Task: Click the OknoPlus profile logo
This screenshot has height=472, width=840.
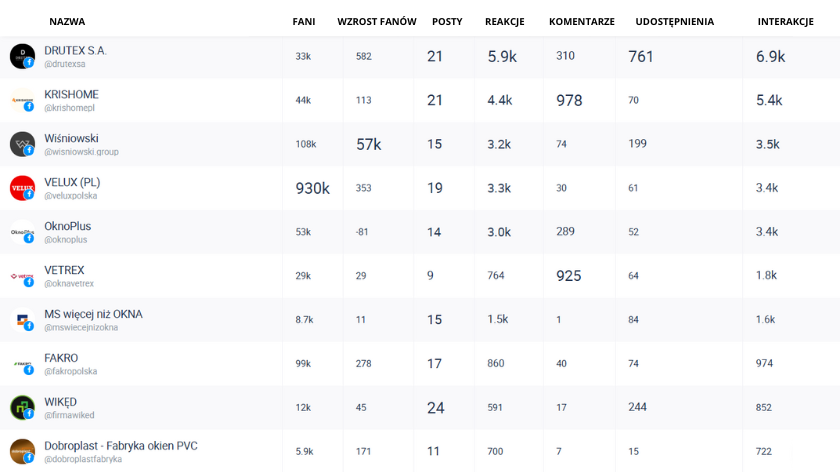Action: (22, 232)
